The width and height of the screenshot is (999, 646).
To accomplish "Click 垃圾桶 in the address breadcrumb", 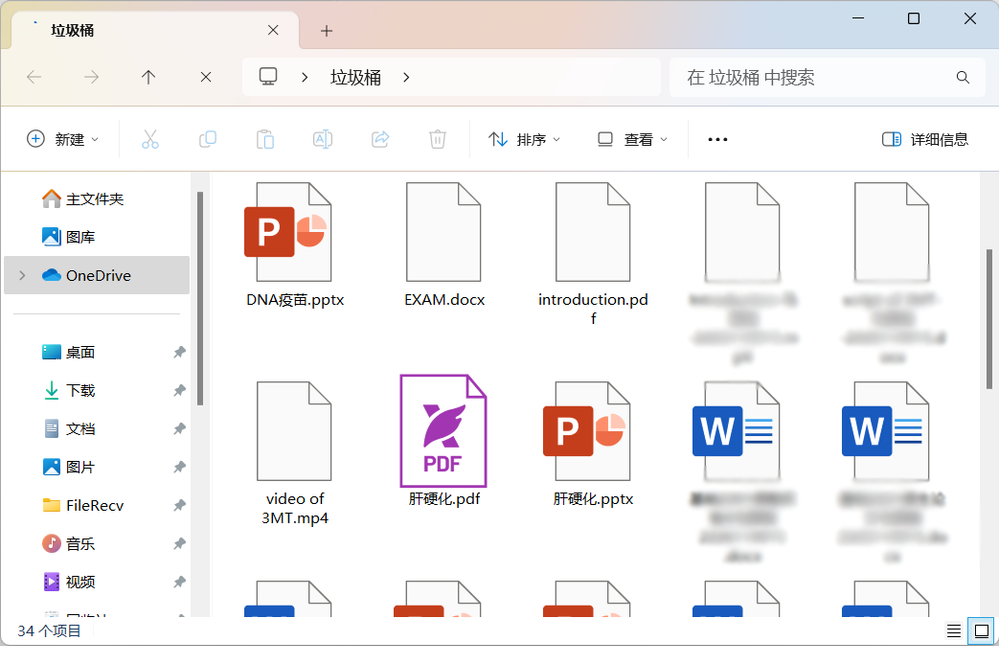I will click(356, 78).
